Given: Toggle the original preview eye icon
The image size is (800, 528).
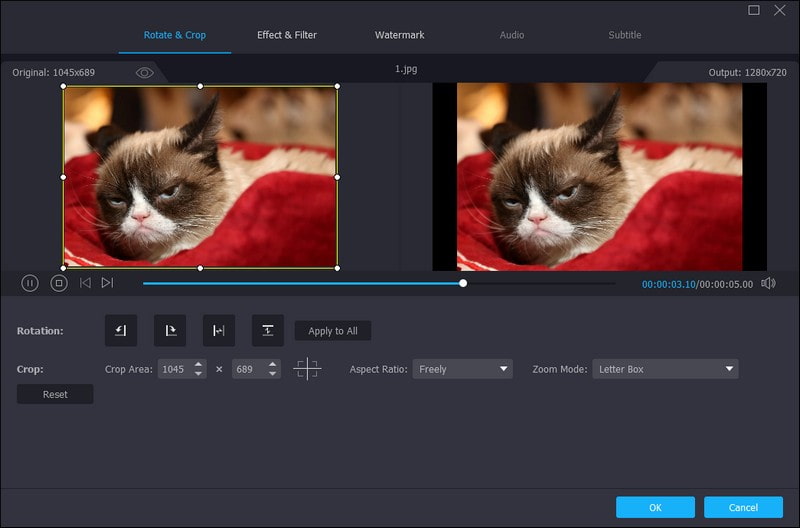Looking at the screenshot, I should [145, 73].
